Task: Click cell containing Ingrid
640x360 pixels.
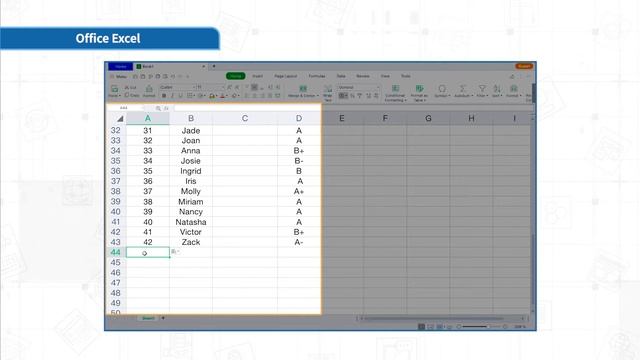Action: pyautogui.click(x=191, y=171)
